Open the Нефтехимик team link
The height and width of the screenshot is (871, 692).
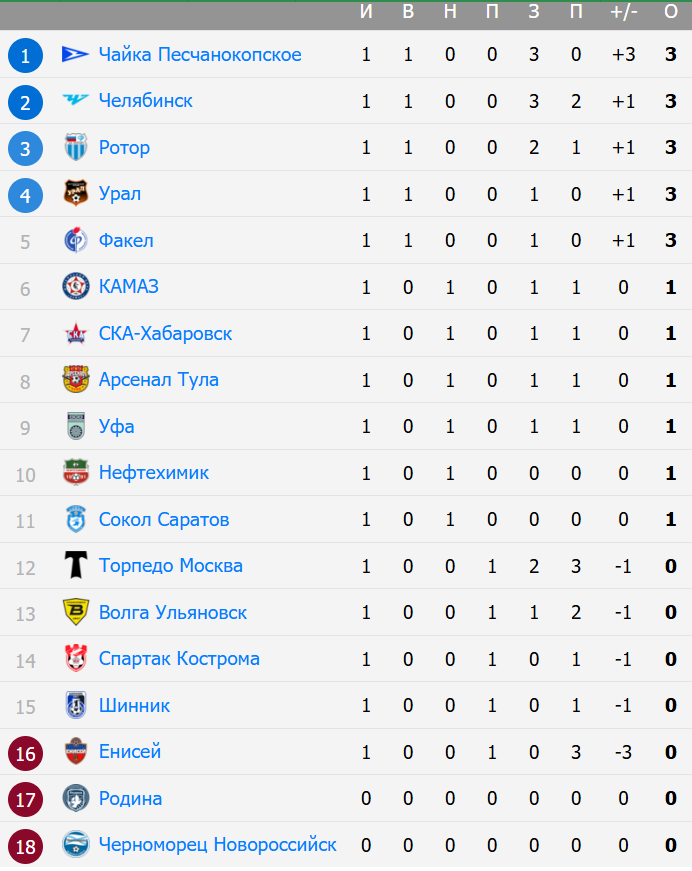tap(154, 473)
